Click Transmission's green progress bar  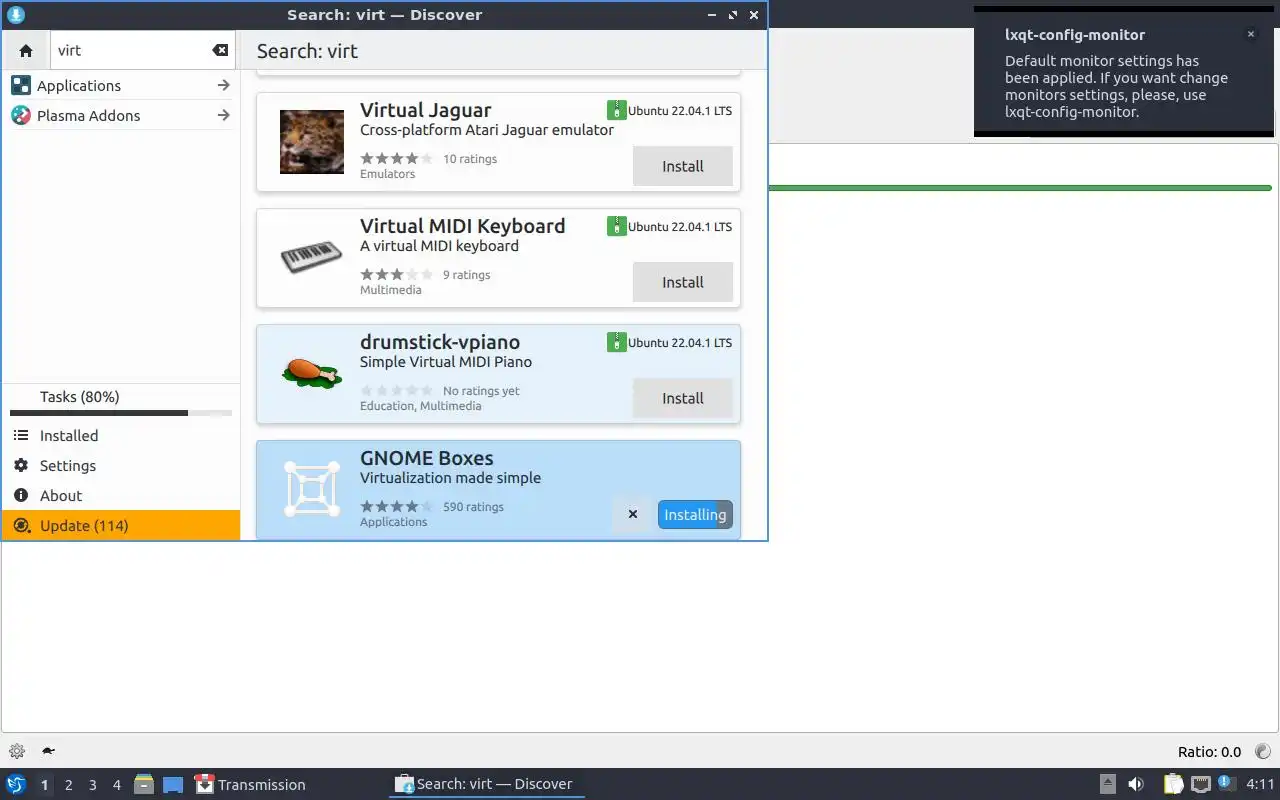tap(1020, 187)
